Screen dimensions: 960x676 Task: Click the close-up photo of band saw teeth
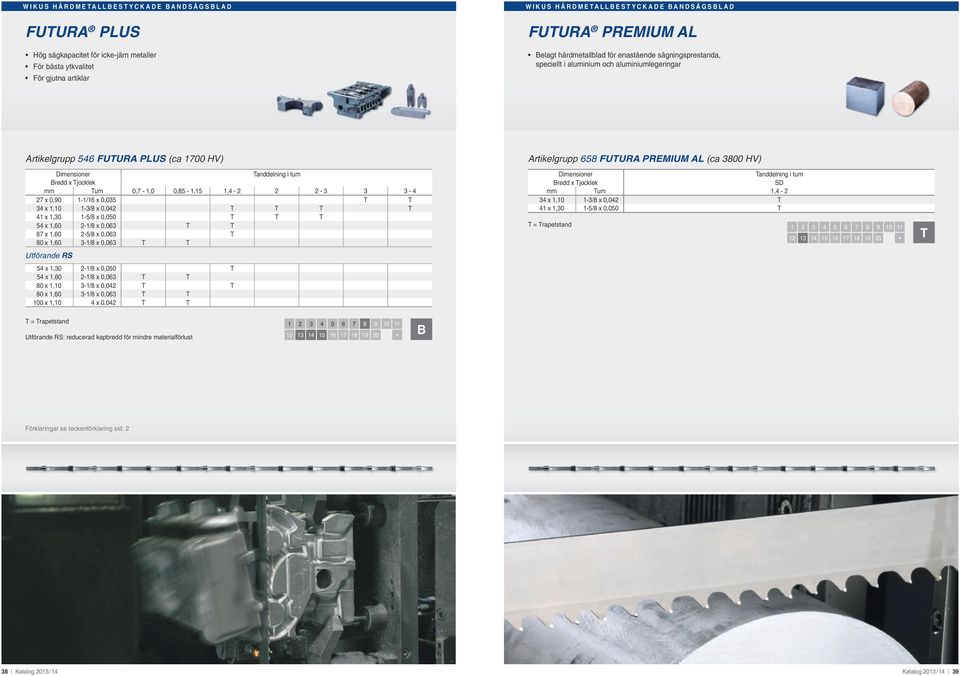[x=732, y=579]
